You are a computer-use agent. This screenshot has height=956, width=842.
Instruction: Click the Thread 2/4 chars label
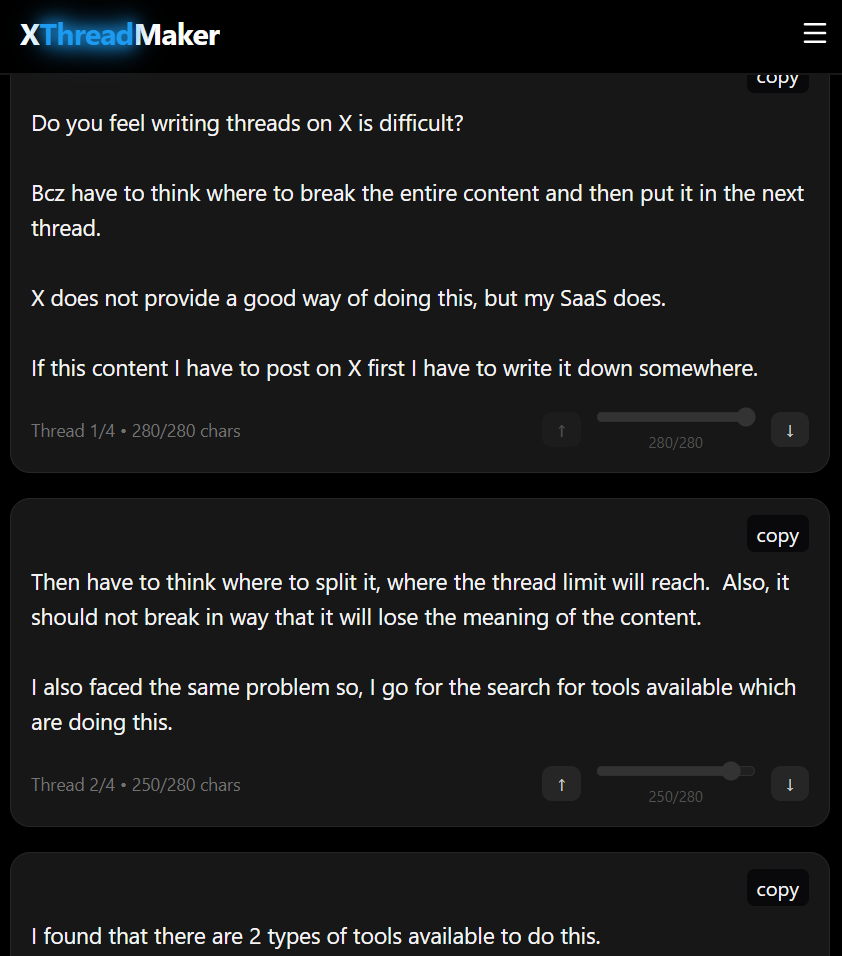135,784
